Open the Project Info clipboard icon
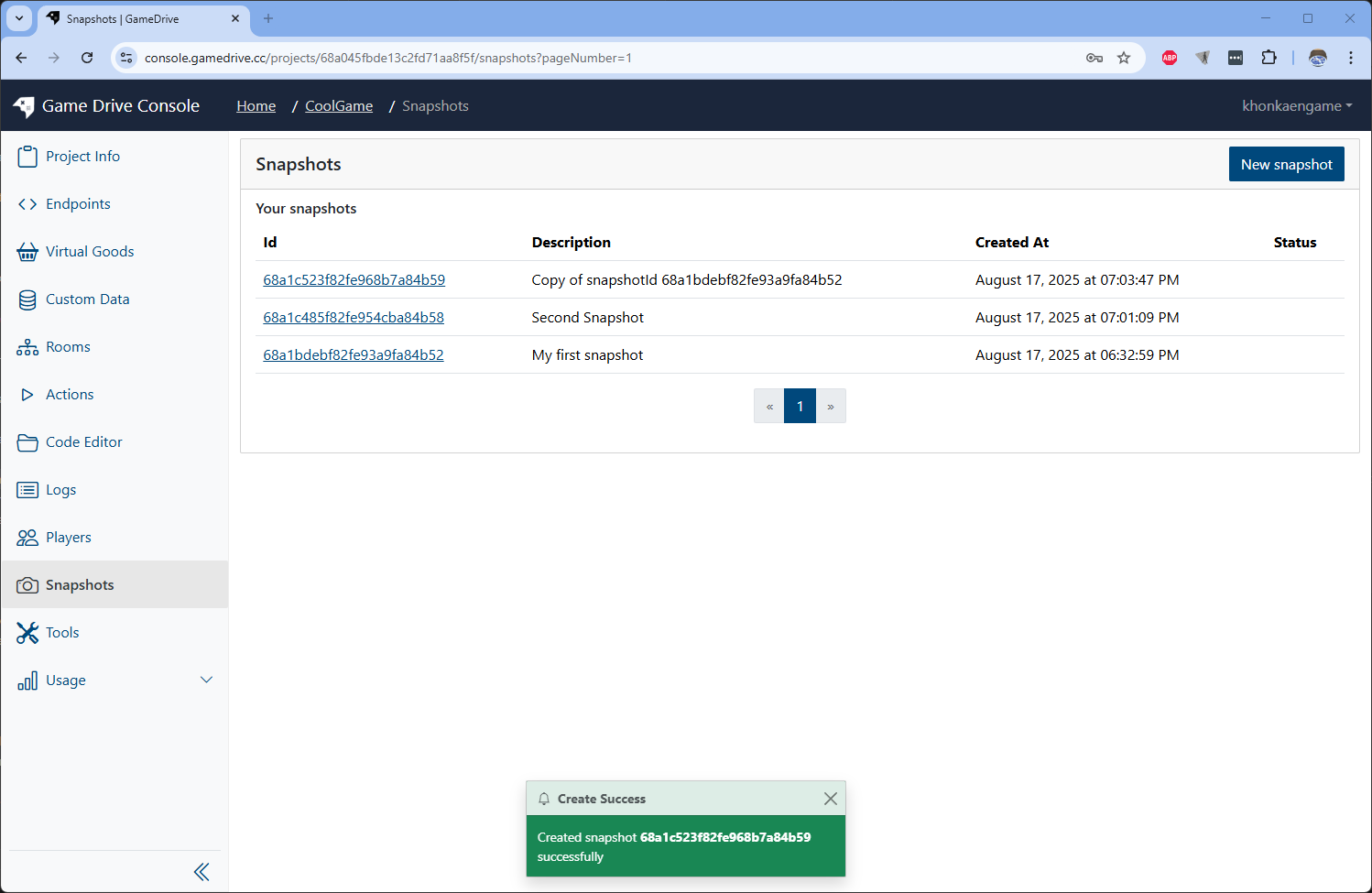The width and height of the screenshot is (1372, 893). click(x=27, y=157)
